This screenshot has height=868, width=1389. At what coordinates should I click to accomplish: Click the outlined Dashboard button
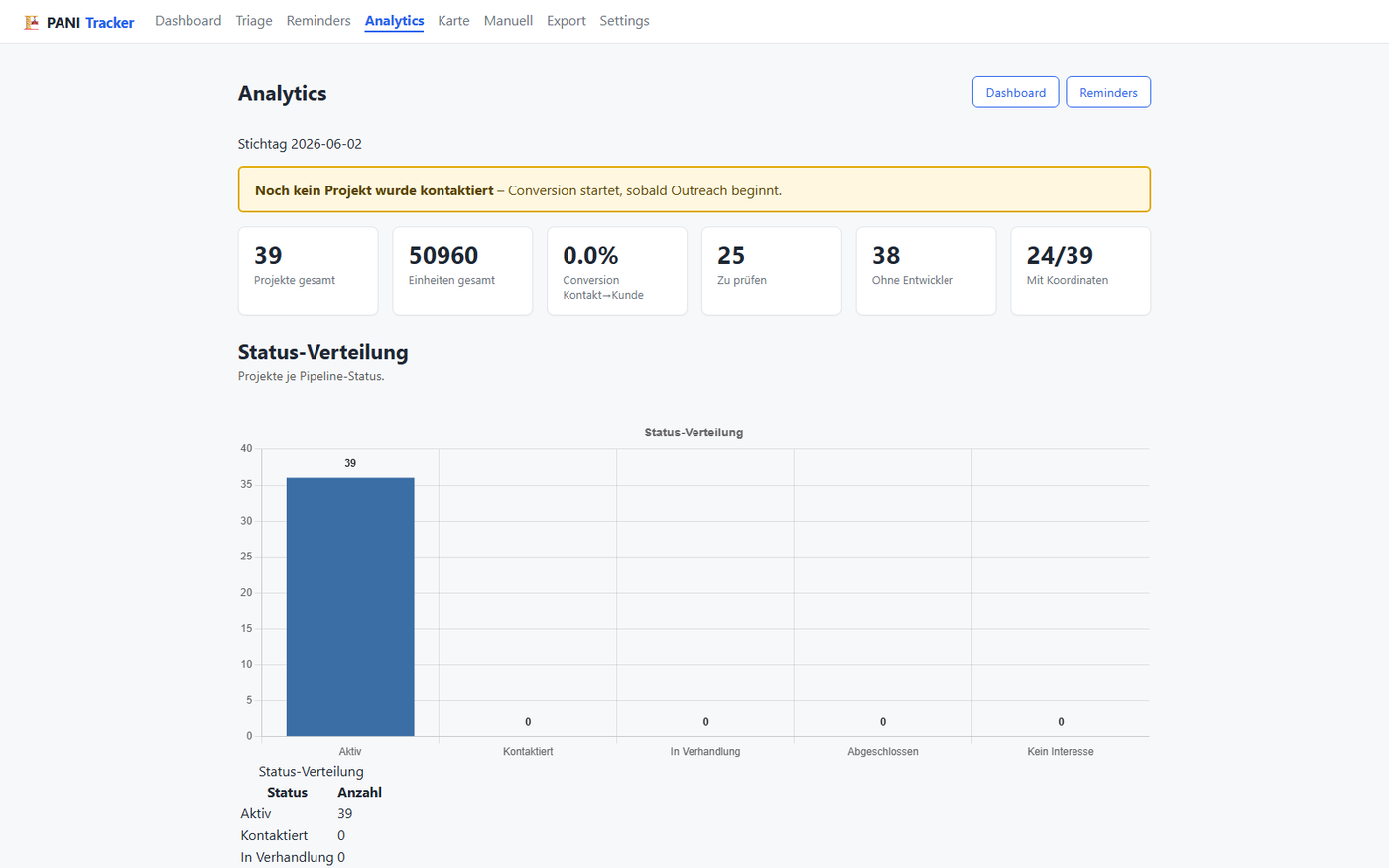(x=1015, y=92)
